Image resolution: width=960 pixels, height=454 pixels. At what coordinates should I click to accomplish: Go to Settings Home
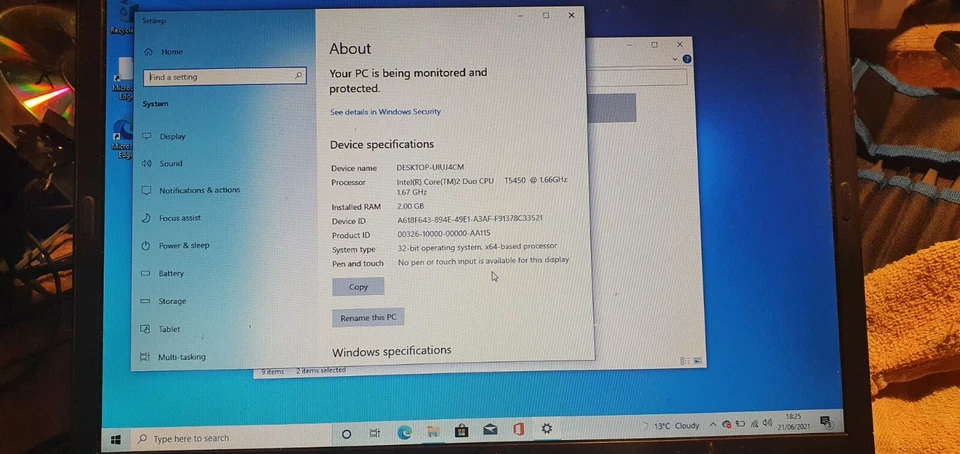click(x=163, y=52)
